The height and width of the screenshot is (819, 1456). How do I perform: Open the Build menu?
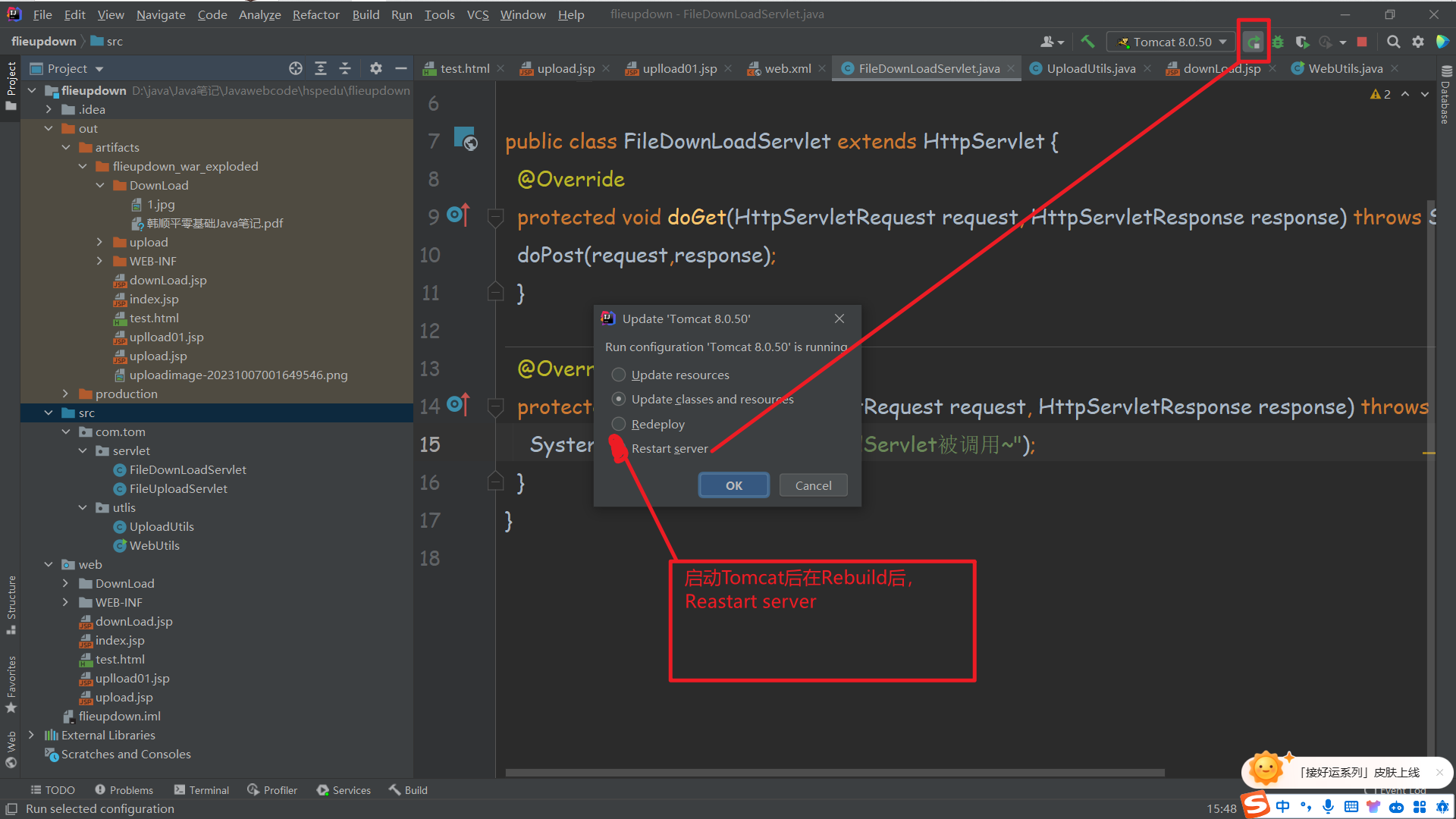point(363,14)
